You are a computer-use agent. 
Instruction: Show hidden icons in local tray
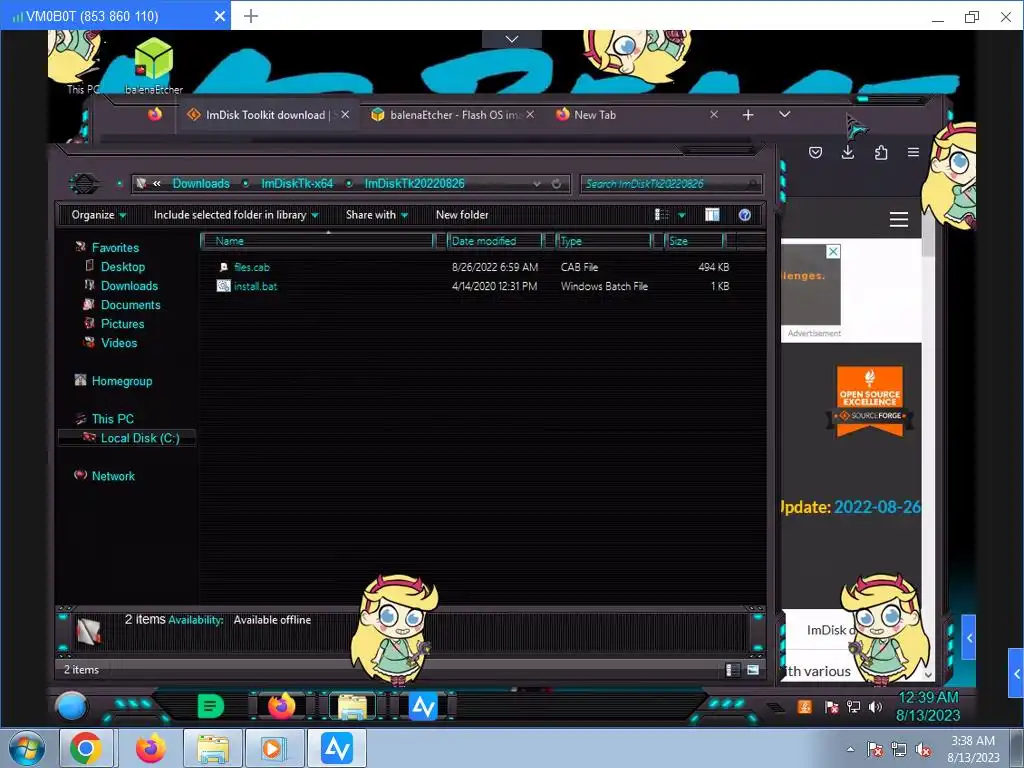pos(850,750)
